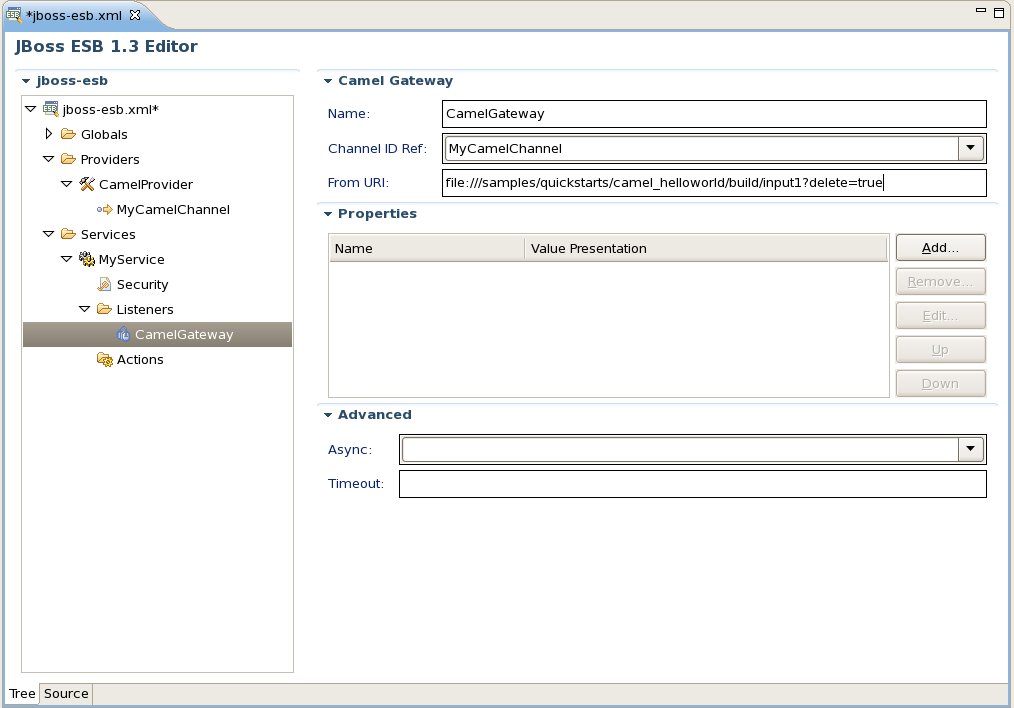Open the Channel ID Ref dropdown

(971, 148)
